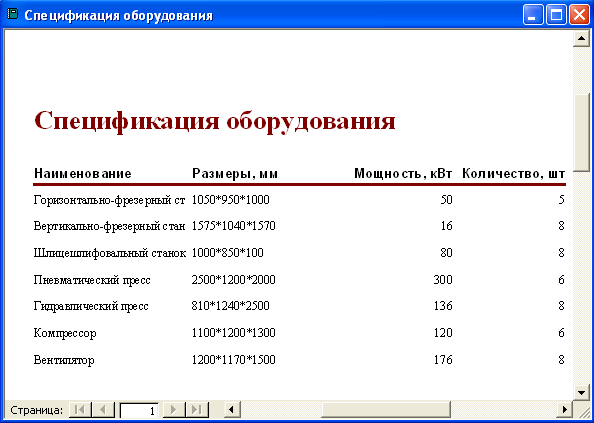Click the power value 176
This screenshot has height=423, width=594.
tap(443, 360)
